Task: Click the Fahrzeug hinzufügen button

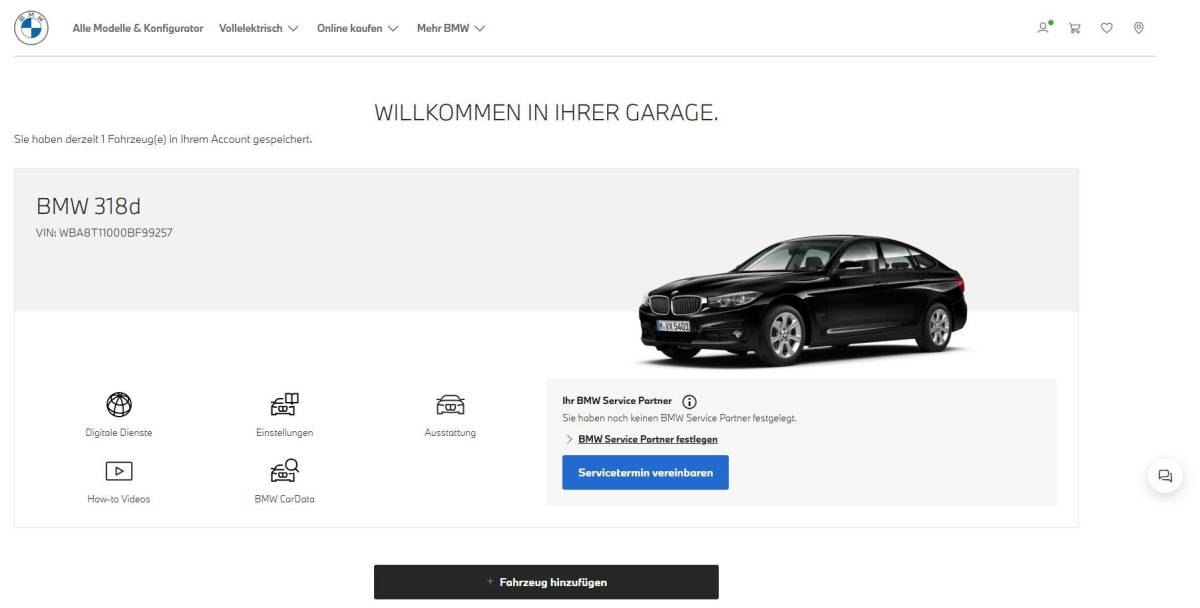Action: click(546, 581)
